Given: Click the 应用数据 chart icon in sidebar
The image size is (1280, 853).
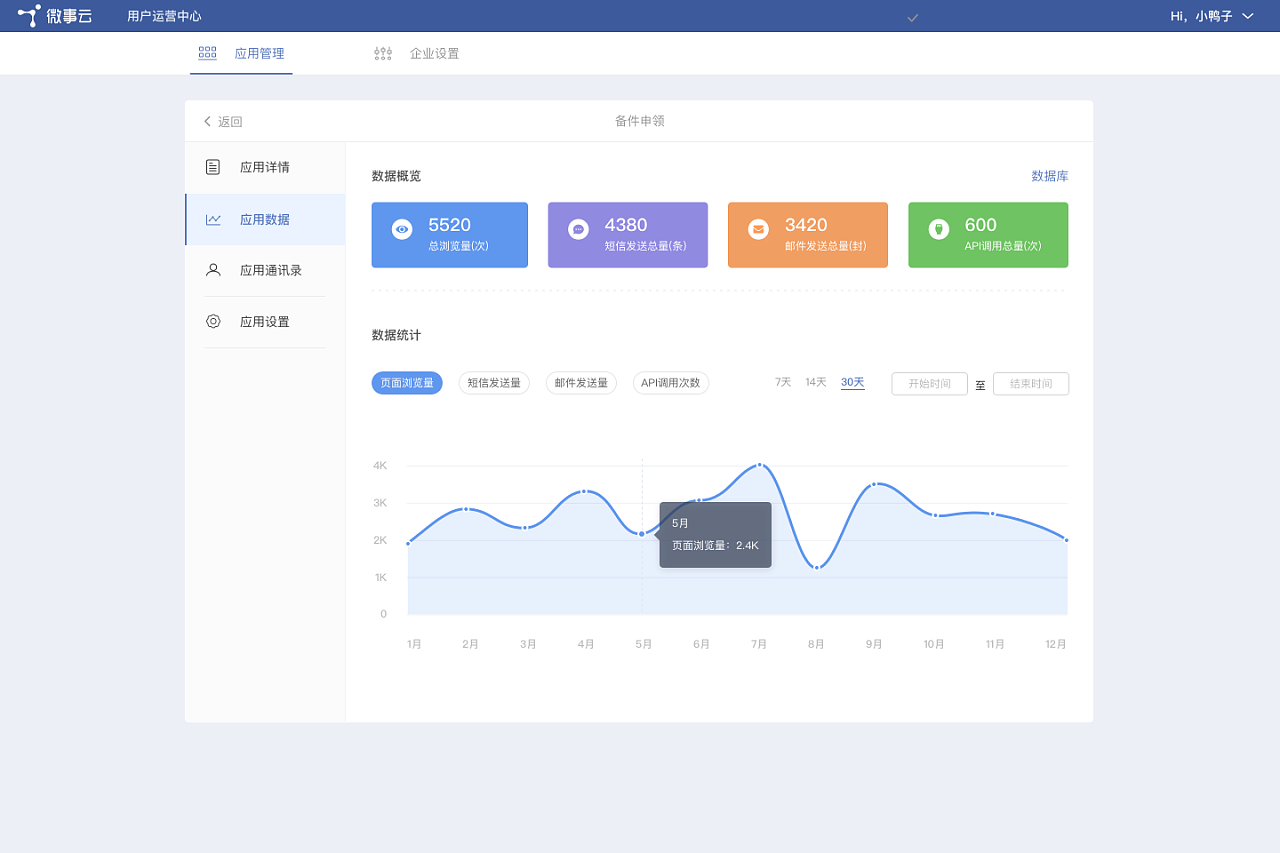Looking at the screenshot, I should point(212,218).
